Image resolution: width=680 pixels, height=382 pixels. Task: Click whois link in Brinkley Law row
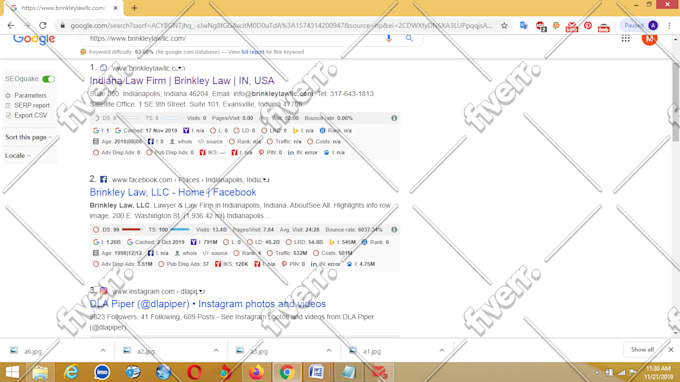tap(184, 141)
